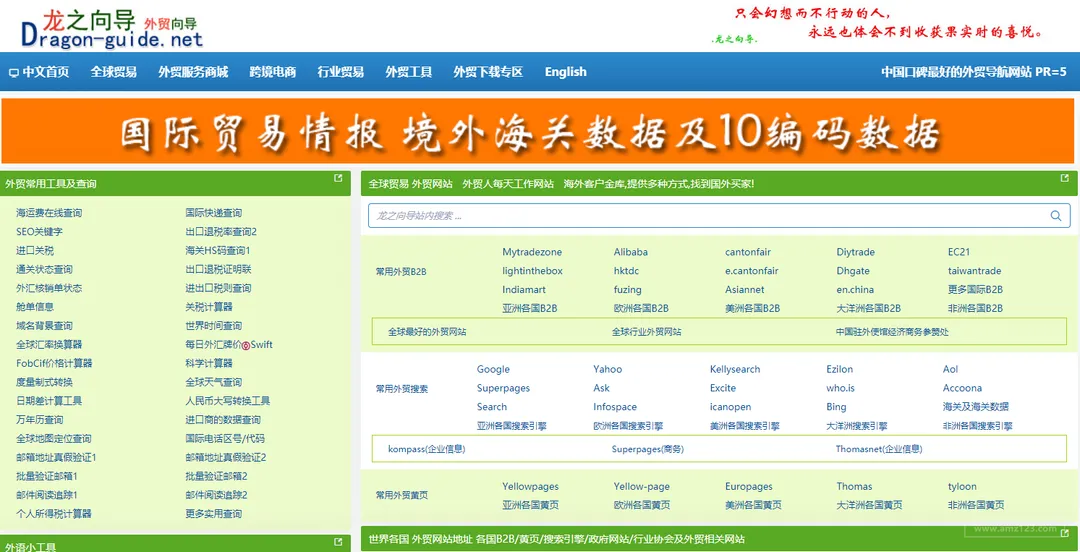Image resolution: width=1080 pixels, height=552 pixels.
Task: Click the orange 国际贸易情报 banner
Action: tap(538, 131)
